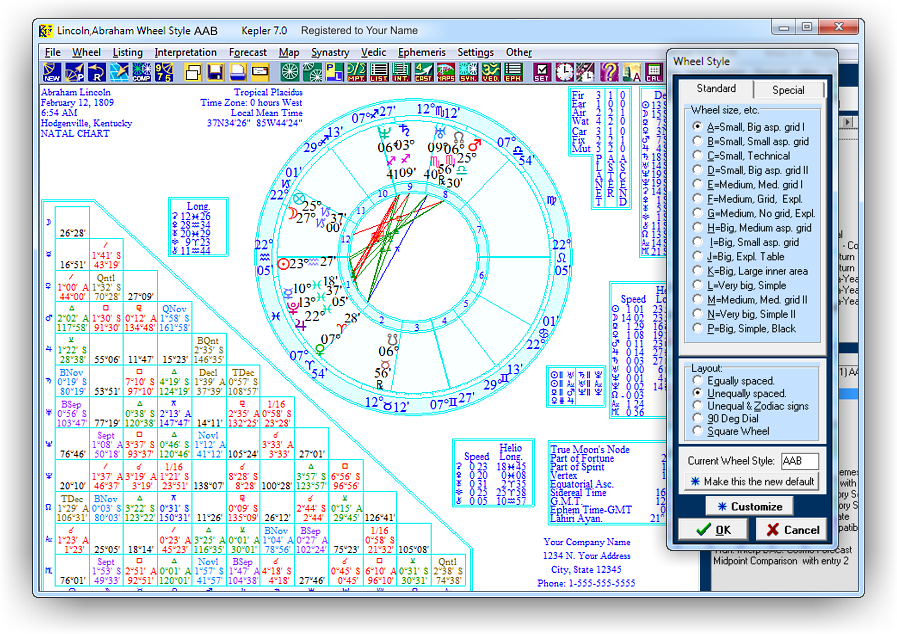Open the SYN synastry icon
Image resolution: width=897 pixels, height=634 pixels.
pos(468,72)
